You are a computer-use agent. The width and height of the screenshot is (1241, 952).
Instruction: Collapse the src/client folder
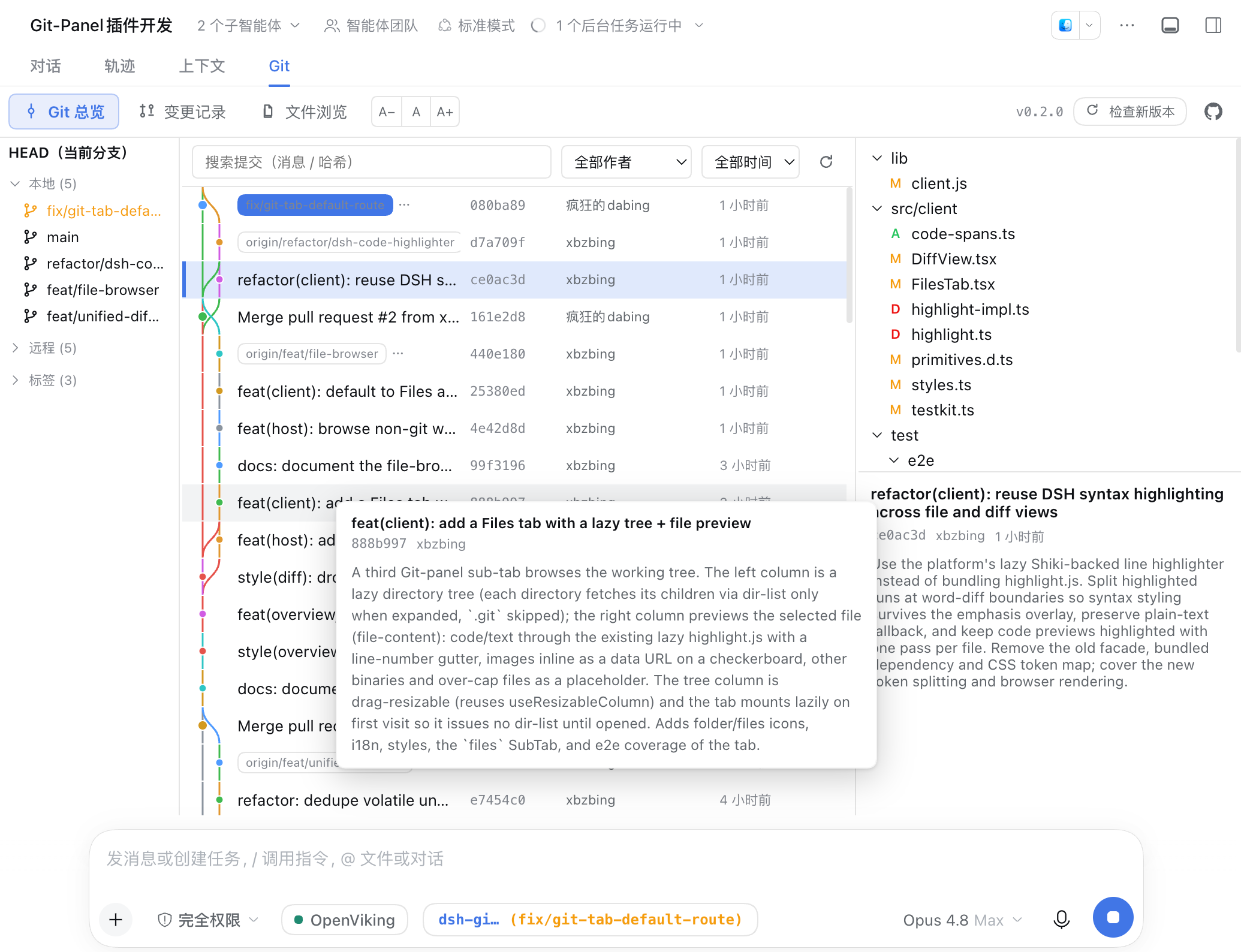point(877,209)
